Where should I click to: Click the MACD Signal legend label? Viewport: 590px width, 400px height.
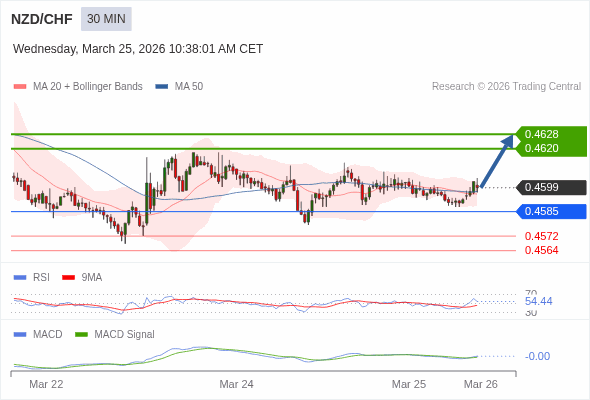(x=125, y=335)
